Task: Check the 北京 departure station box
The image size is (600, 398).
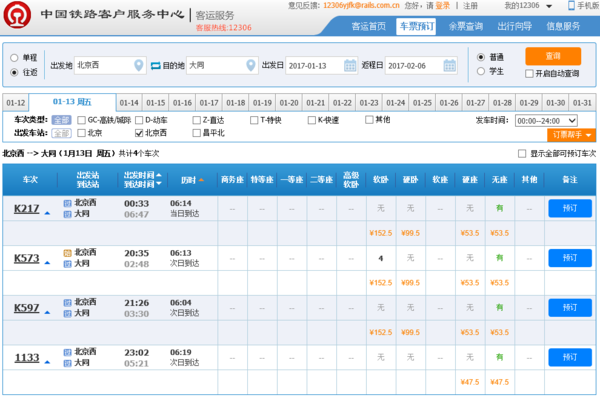Action: tap(81, 133)
